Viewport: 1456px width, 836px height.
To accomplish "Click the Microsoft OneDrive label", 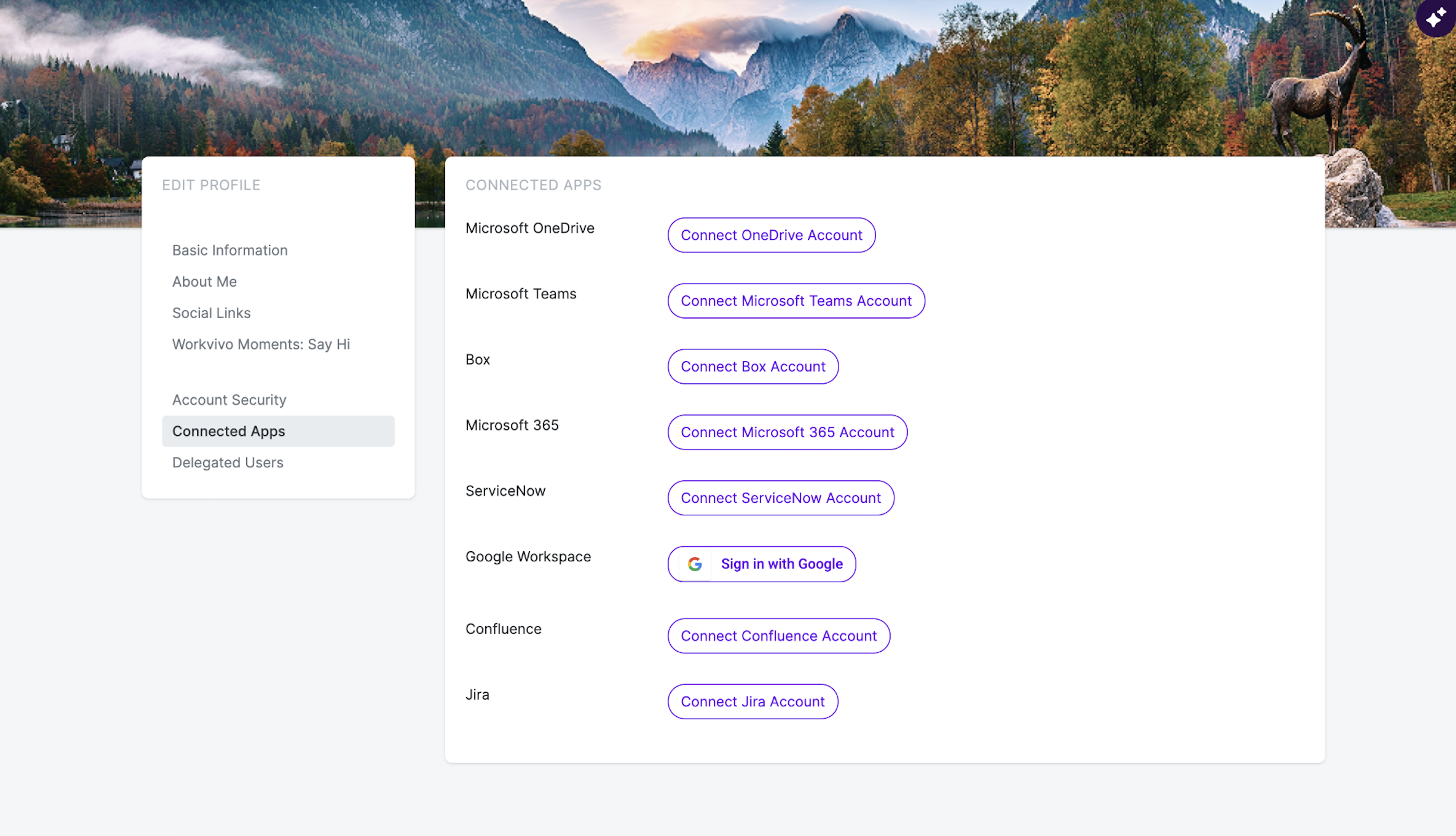I will 530,228.
